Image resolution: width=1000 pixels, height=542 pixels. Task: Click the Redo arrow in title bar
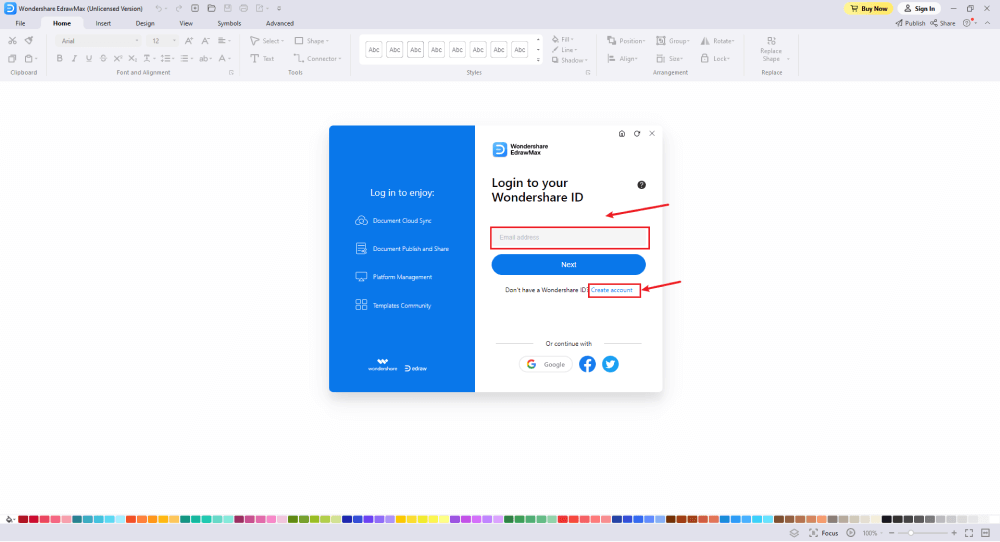(x=179, y=8)
